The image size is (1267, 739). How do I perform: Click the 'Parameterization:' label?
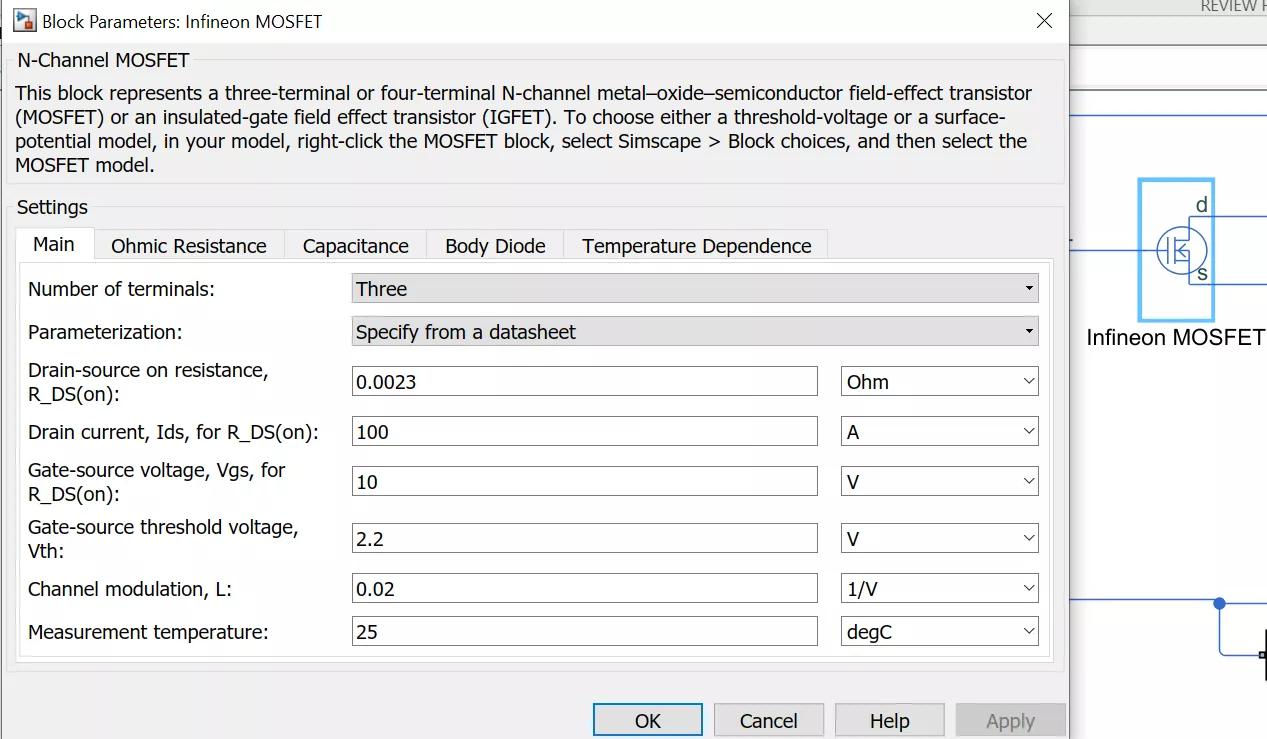[105, 332]
